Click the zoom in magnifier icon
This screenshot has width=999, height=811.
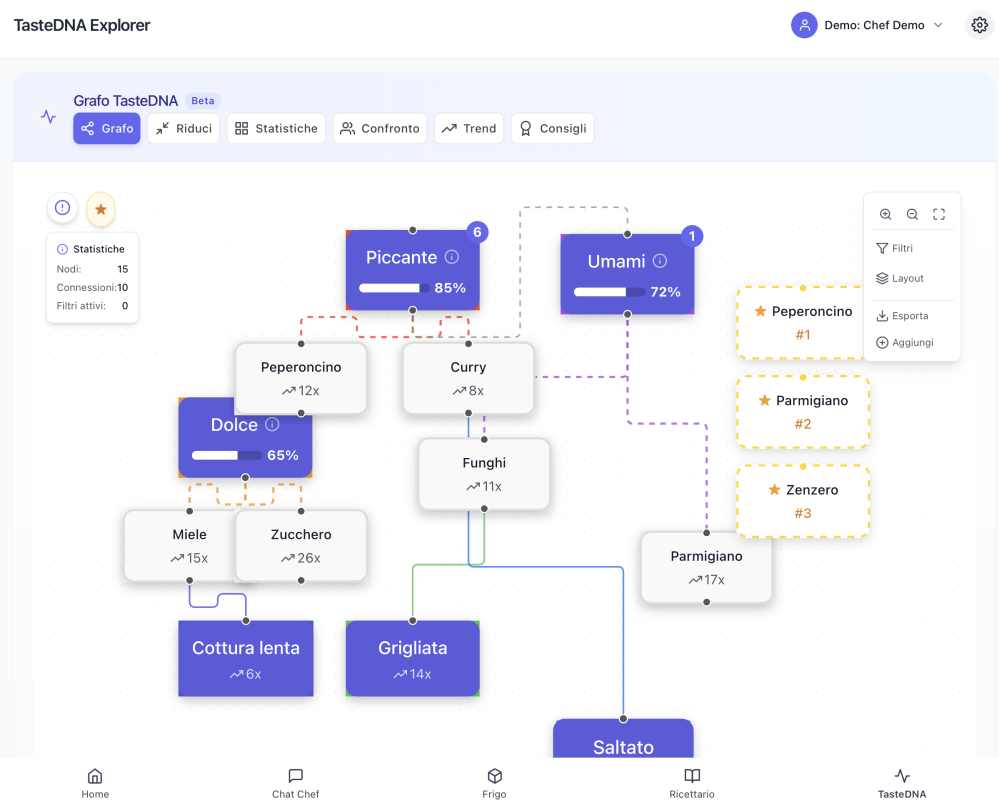[x=886, y=214]
